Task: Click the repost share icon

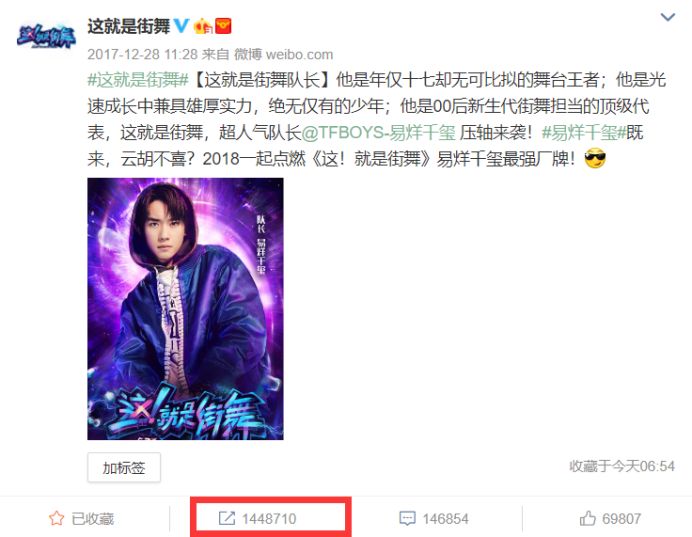Action: (x=227, y=518)
